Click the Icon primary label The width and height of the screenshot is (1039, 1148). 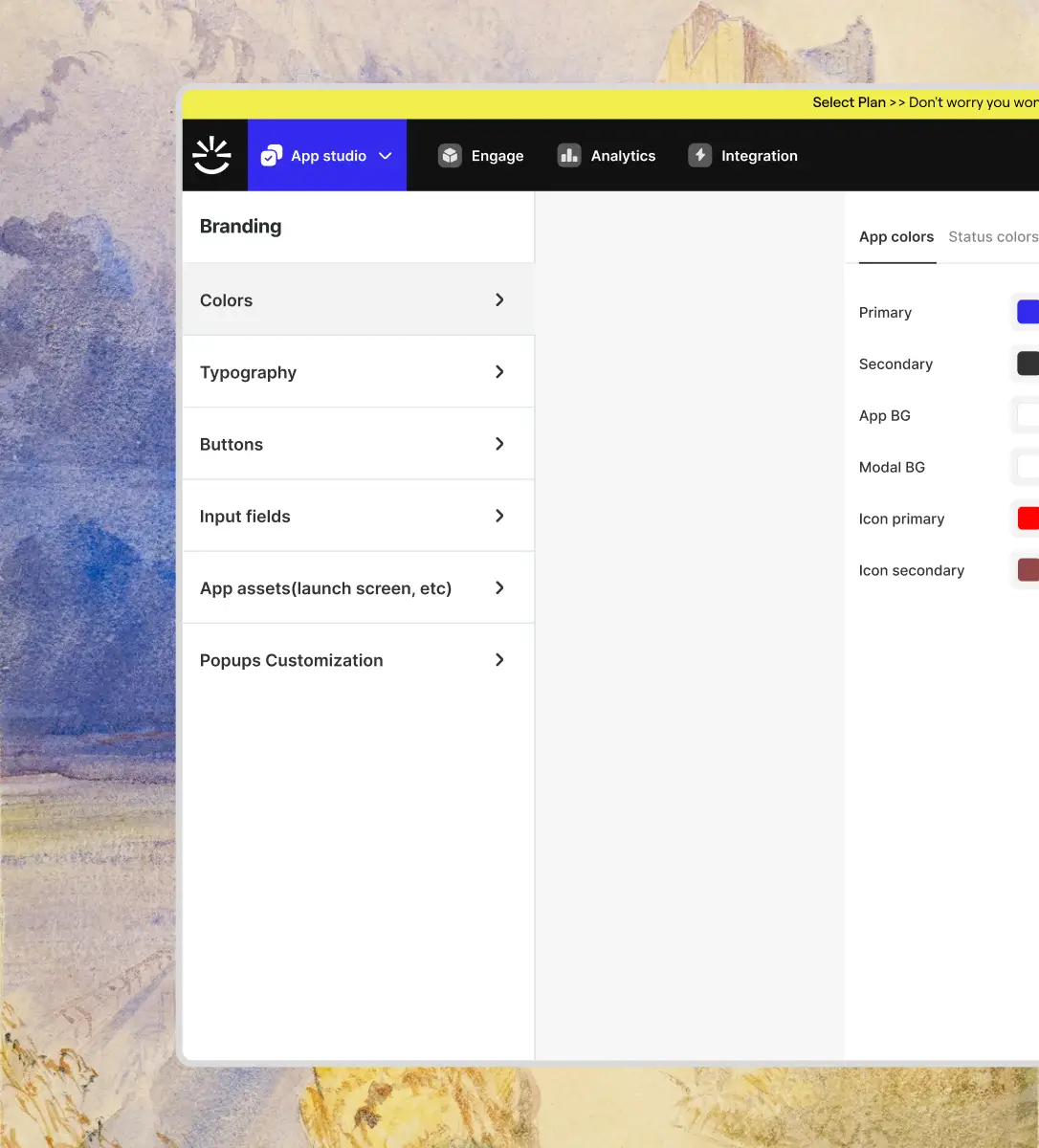point(901,519)
